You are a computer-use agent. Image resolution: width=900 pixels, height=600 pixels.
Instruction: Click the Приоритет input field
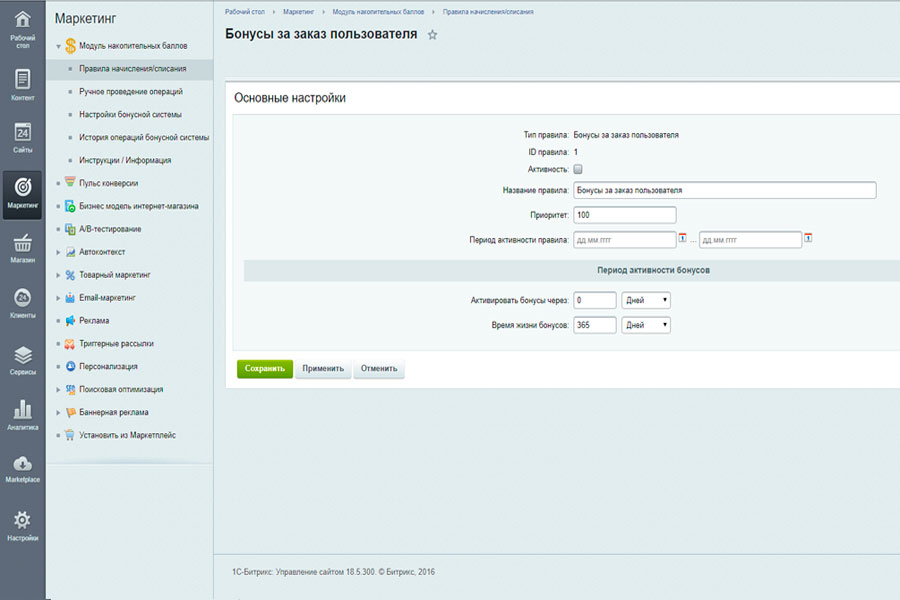625,215
